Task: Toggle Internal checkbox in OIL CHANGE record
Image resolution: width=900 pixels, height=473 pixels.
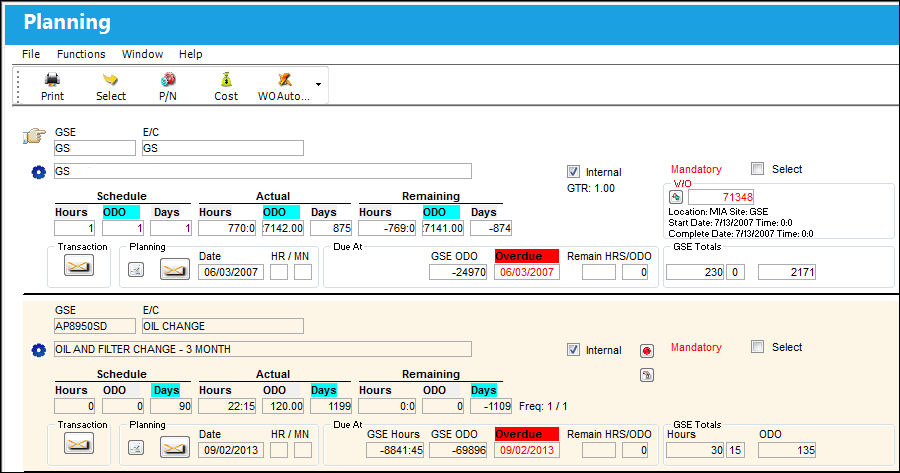Action: tap(573, 350)
